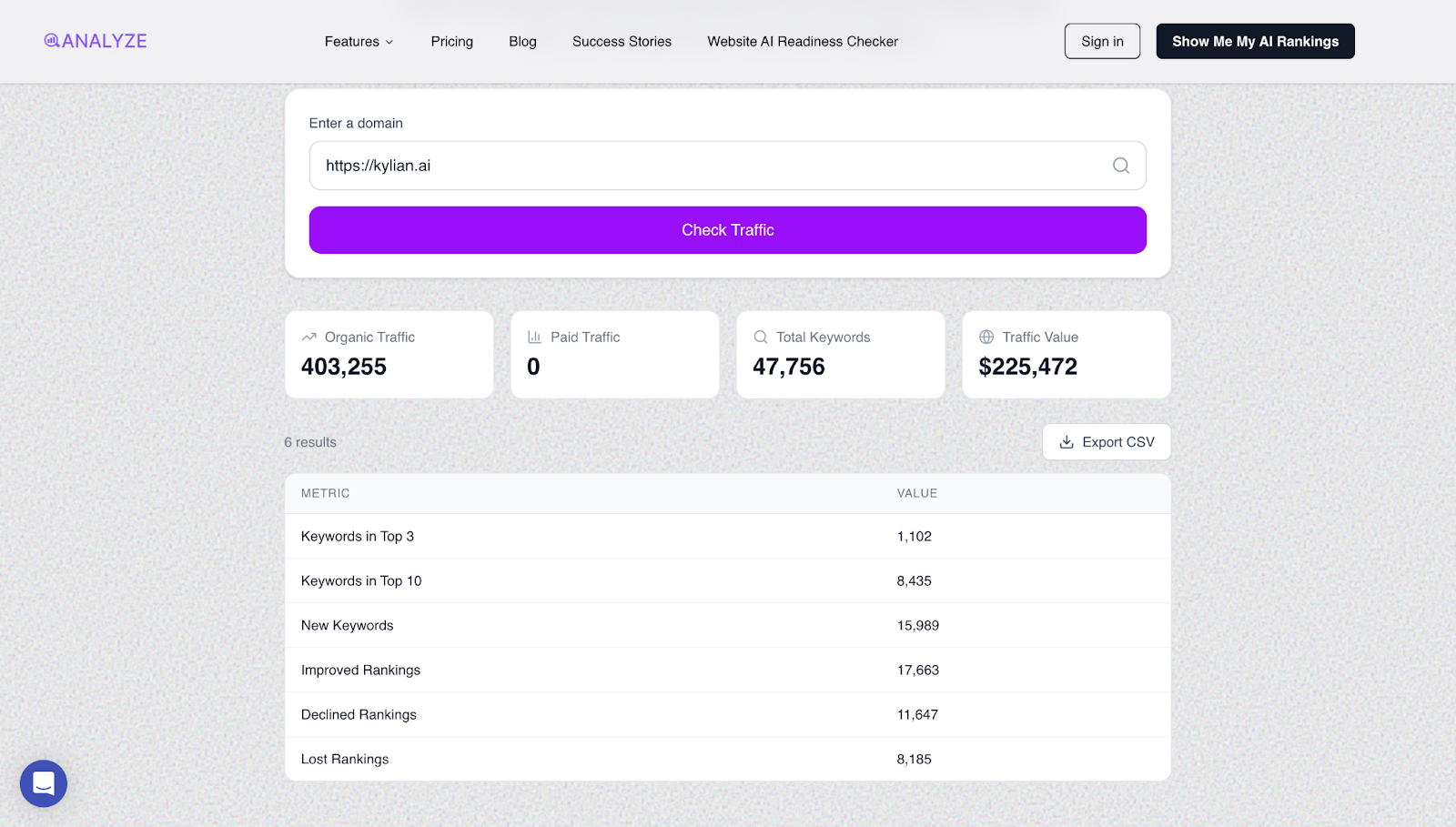Image resolution: width=1456 pixels, height=827 pixels.
Task: Select the Organic Traffic trending arrow icon
Action: coord(309,336)
